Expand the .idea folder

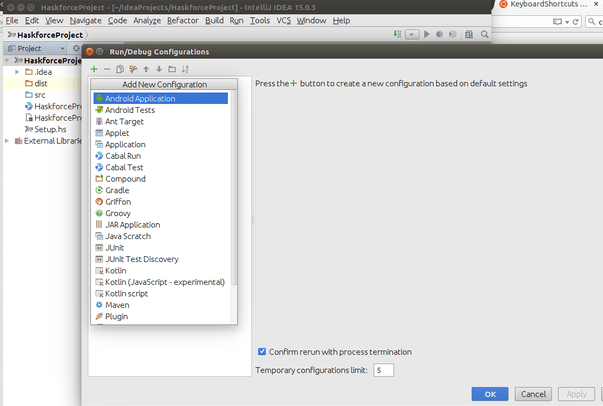tap(17, 72)
